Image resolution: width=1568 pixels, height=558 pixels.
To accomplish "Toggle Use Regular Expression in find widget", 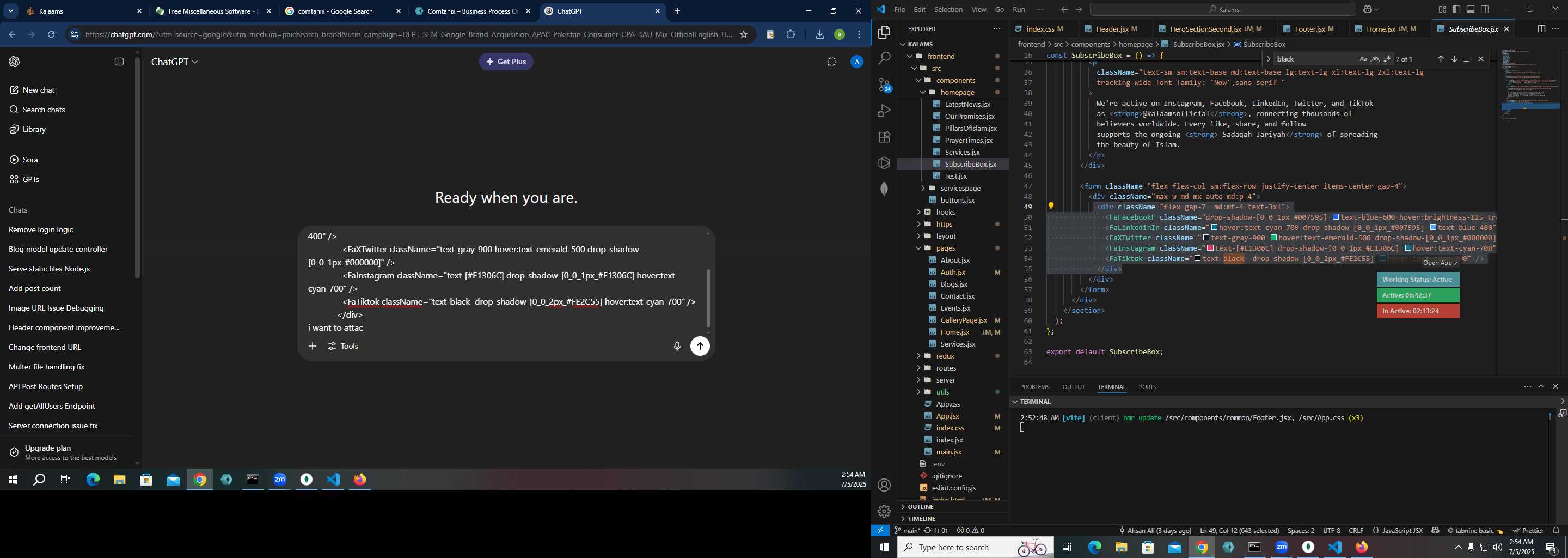I will click(1387, 59).
